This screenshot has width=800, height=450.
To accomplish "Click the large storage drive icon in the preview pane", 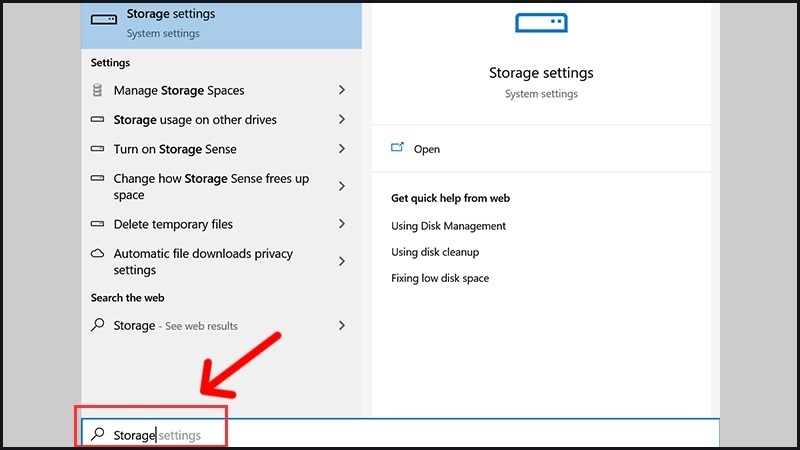I will coord(541,23).
